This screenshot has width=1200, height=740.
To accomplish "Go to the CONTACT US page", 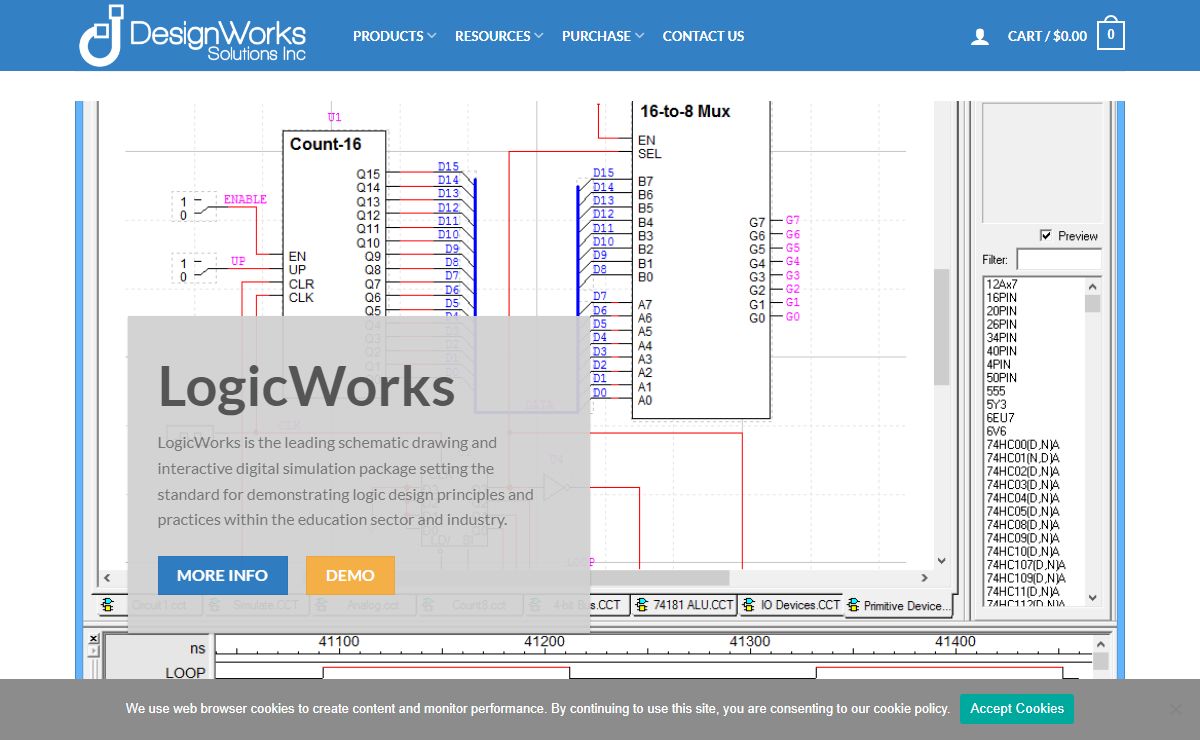I will tap(703, 36).
